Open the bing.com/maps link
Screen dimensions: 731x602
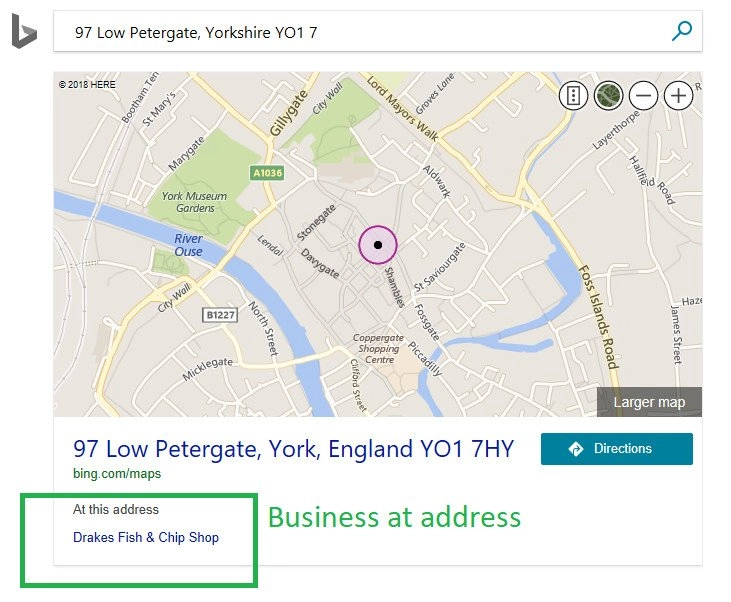pos(117,473)
